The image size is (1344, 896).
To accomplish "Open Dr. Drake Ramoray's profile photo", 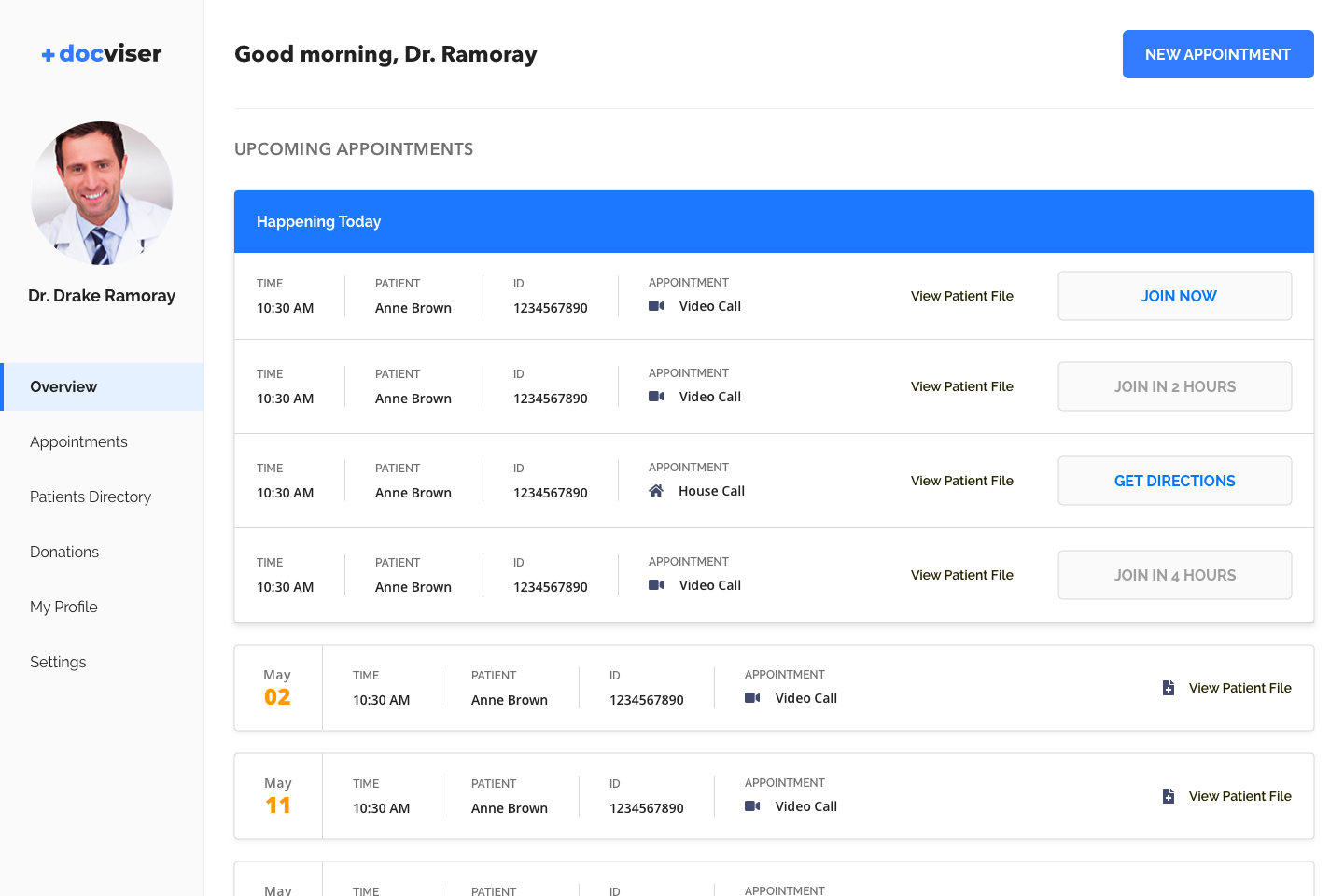I will coord(102,193).
